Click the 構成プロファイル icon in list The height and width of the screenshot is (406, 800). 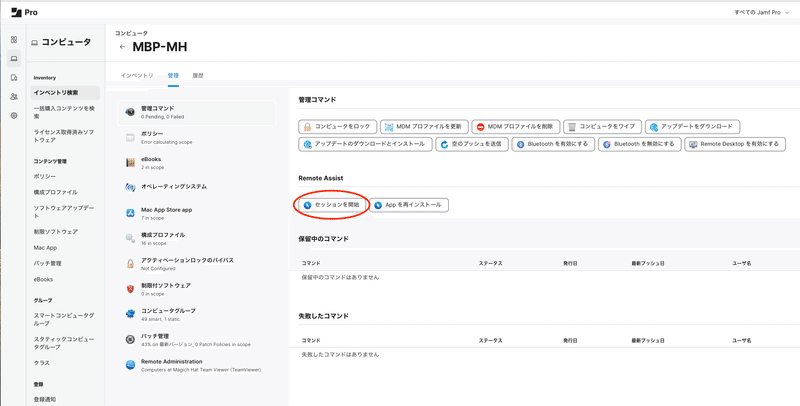pyautogui.click(x=130, y=238)
